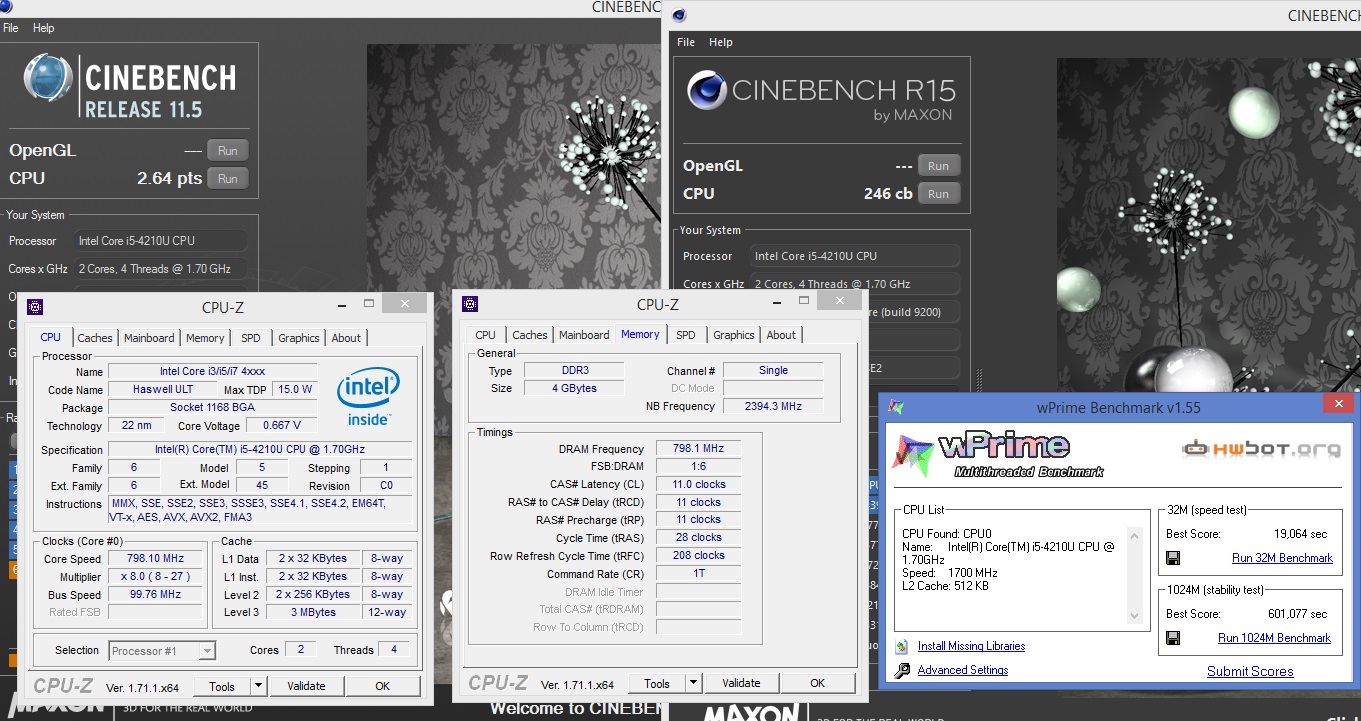Open the disabled Processor #1 selection dropdown
Screen dimensions: 1361x721
(162, 651)
